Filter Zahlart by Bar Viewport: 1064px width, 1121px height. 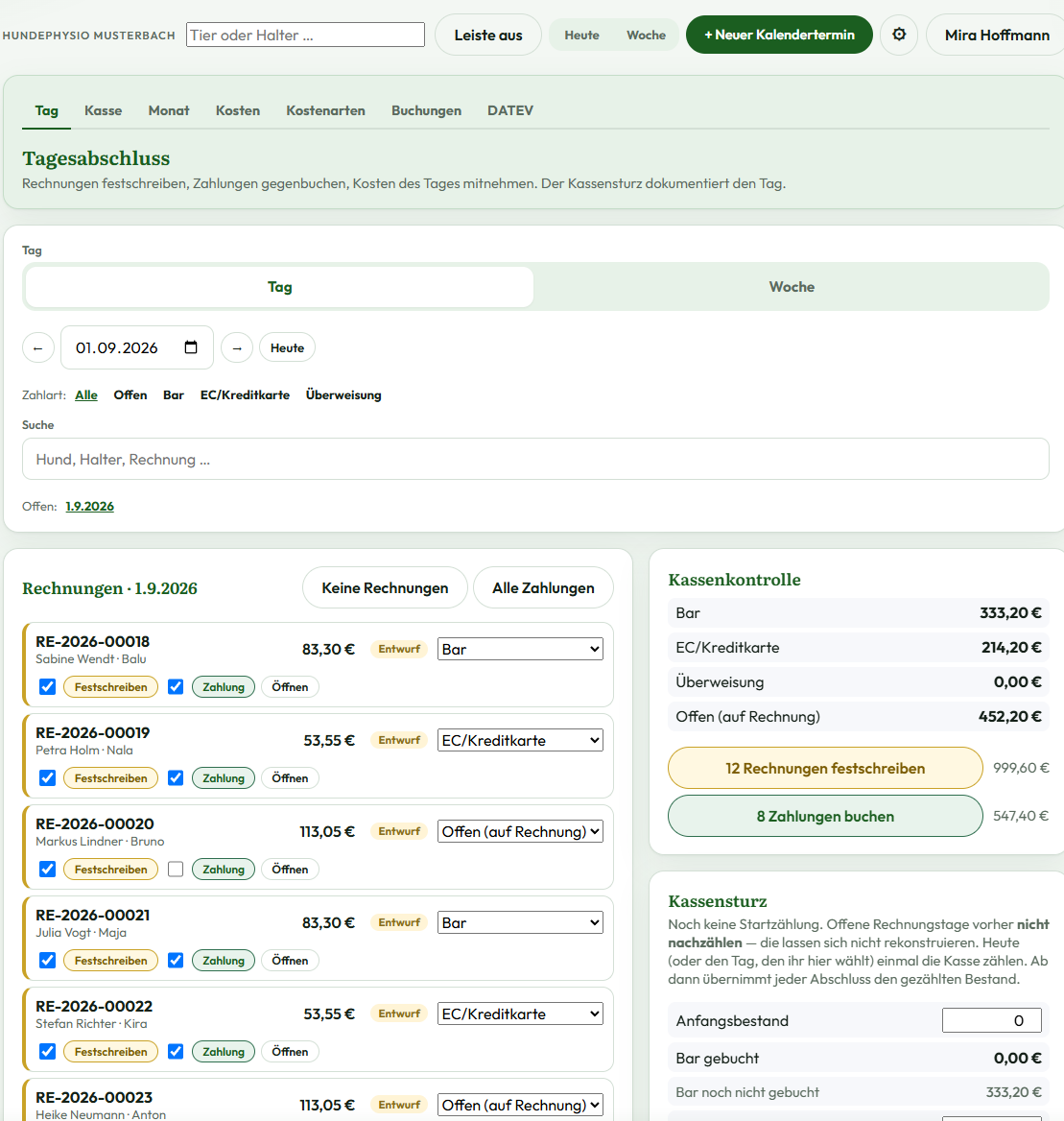[174, 394]
